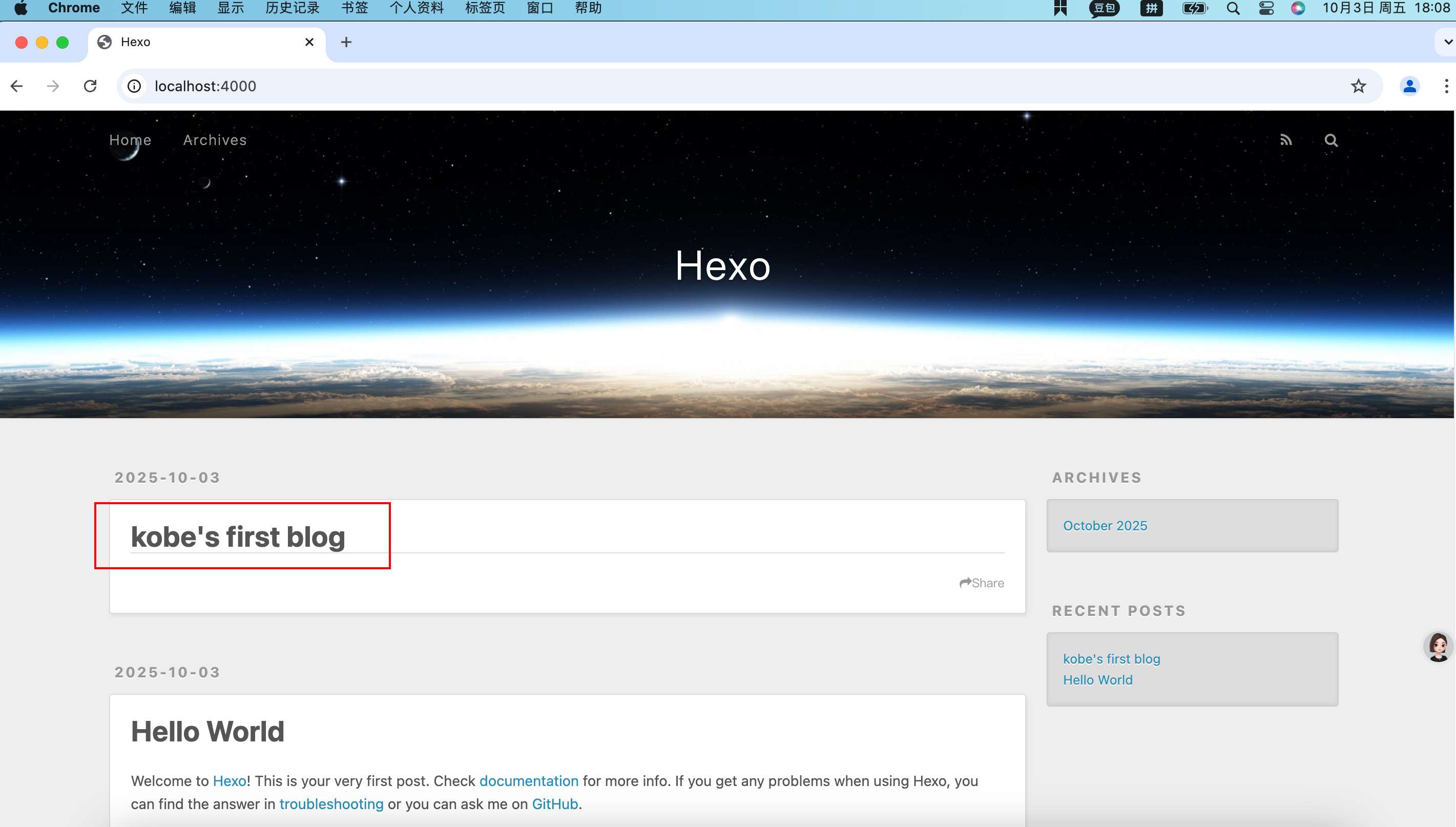
Task: Open a new tab with plus
Action: pyautogui.click(x=346, y=42)
